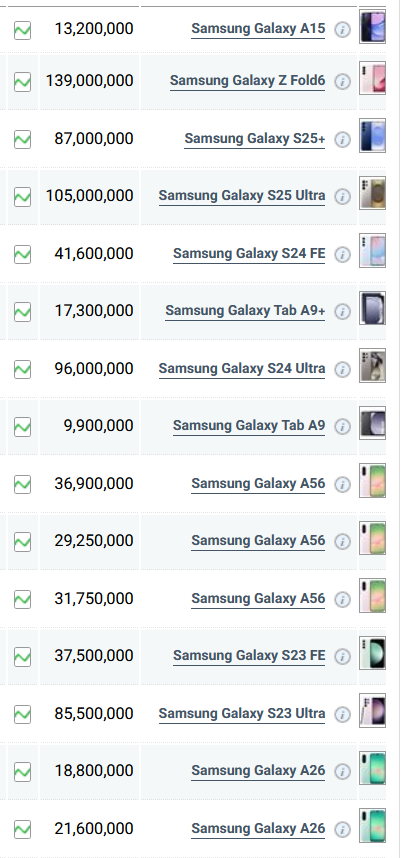Click info icon beside Galaxy Tab A9
This screenshot has height=858, width=401.
coord(342,426)
